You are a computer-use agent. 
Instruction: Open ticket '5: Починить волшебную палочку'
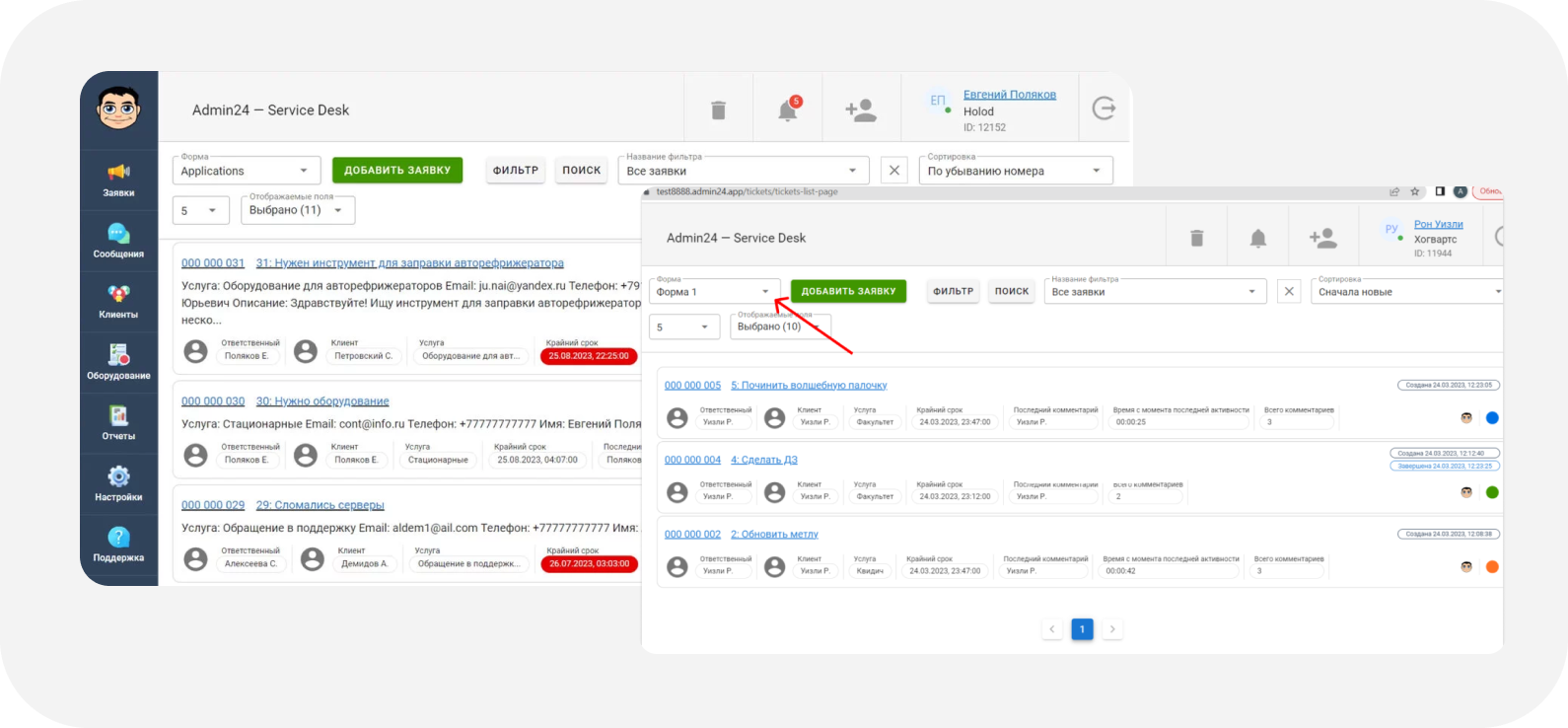pyautogui.click(x=809, y=386)
